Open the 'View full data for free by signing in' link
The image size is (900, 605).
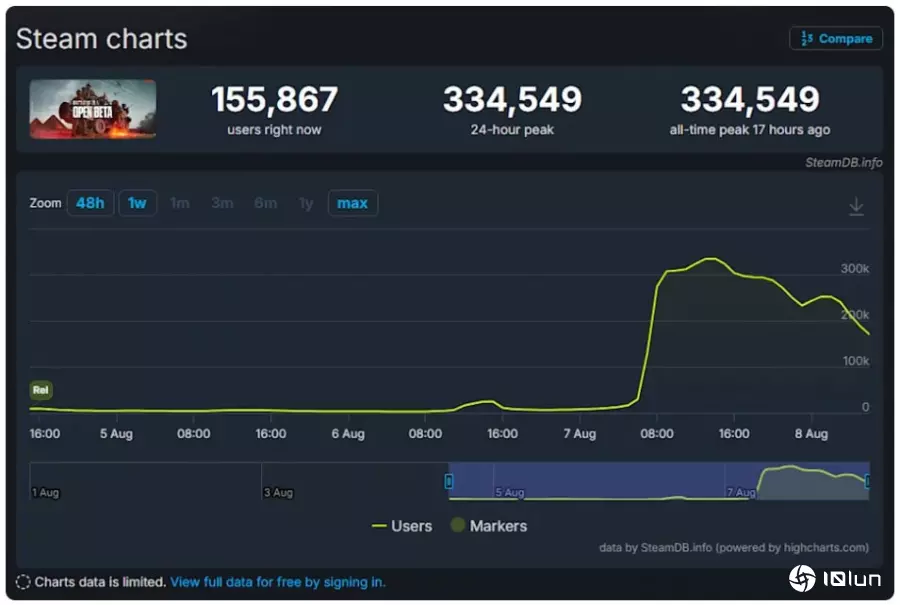coord(278,582)
